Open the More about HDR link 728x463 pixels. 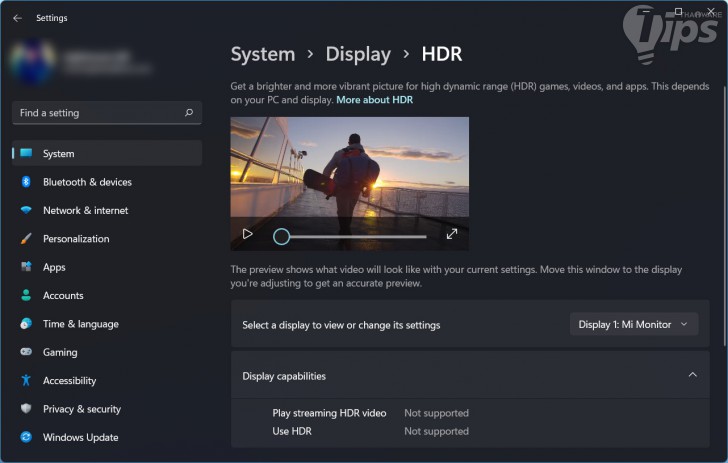coord(374,100)
